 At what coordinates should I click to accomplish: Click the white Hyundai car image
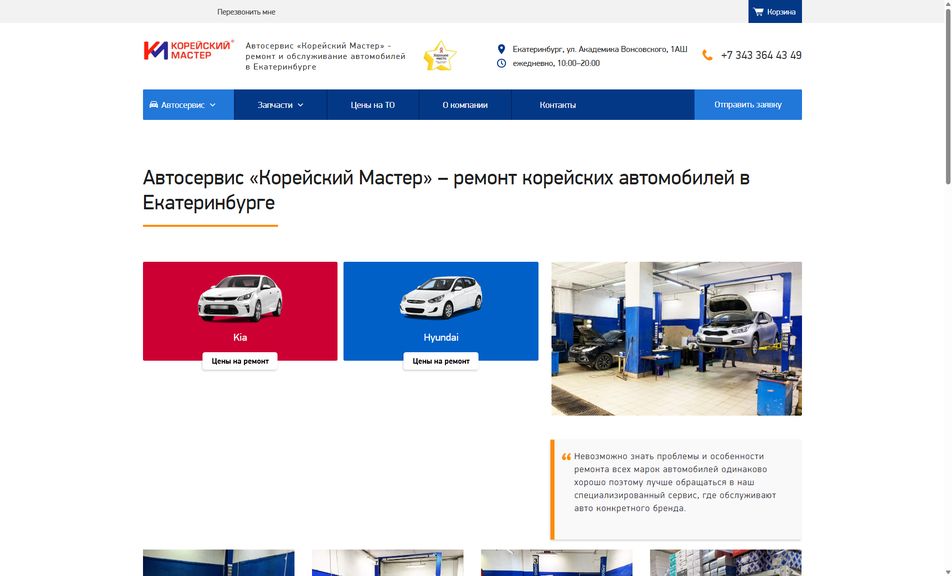tap(441, 297)
